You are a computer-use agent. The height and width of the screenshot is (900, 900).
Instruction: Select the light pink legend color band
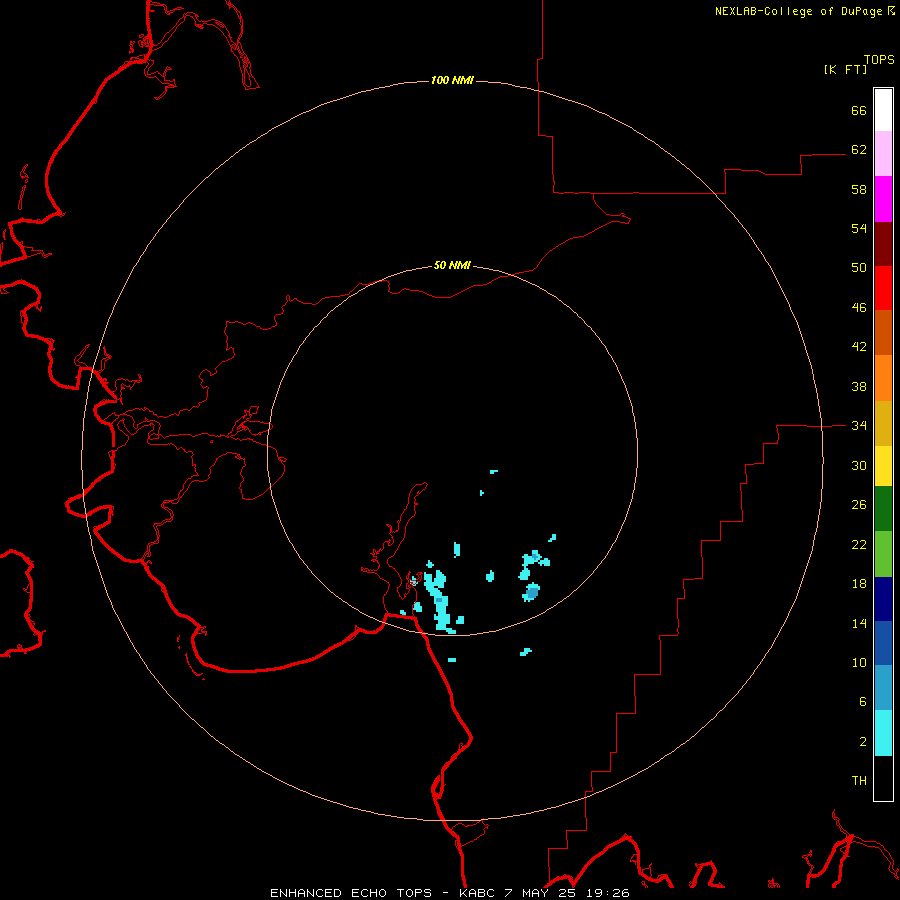pos(883,154)
